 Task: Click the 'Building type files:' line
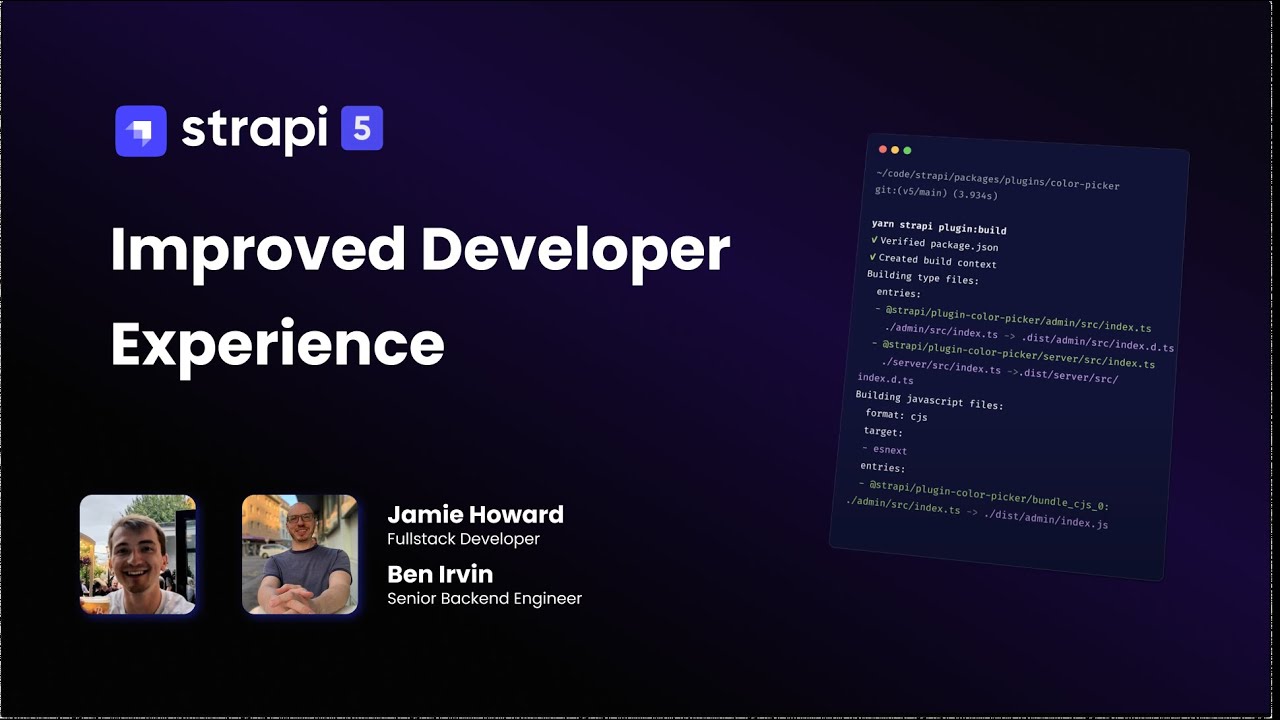922,278
